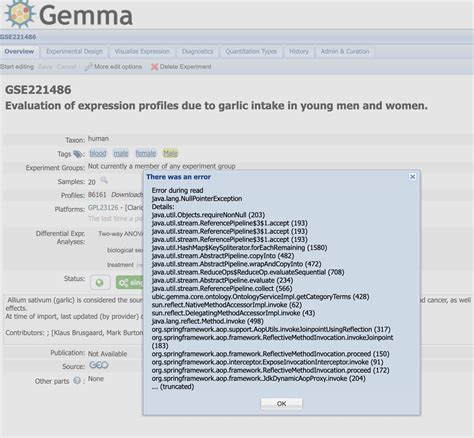Open the GEO source logo link
Image resolution: width=474 pixels, height=438 pixels.
[x=99, y=365]
